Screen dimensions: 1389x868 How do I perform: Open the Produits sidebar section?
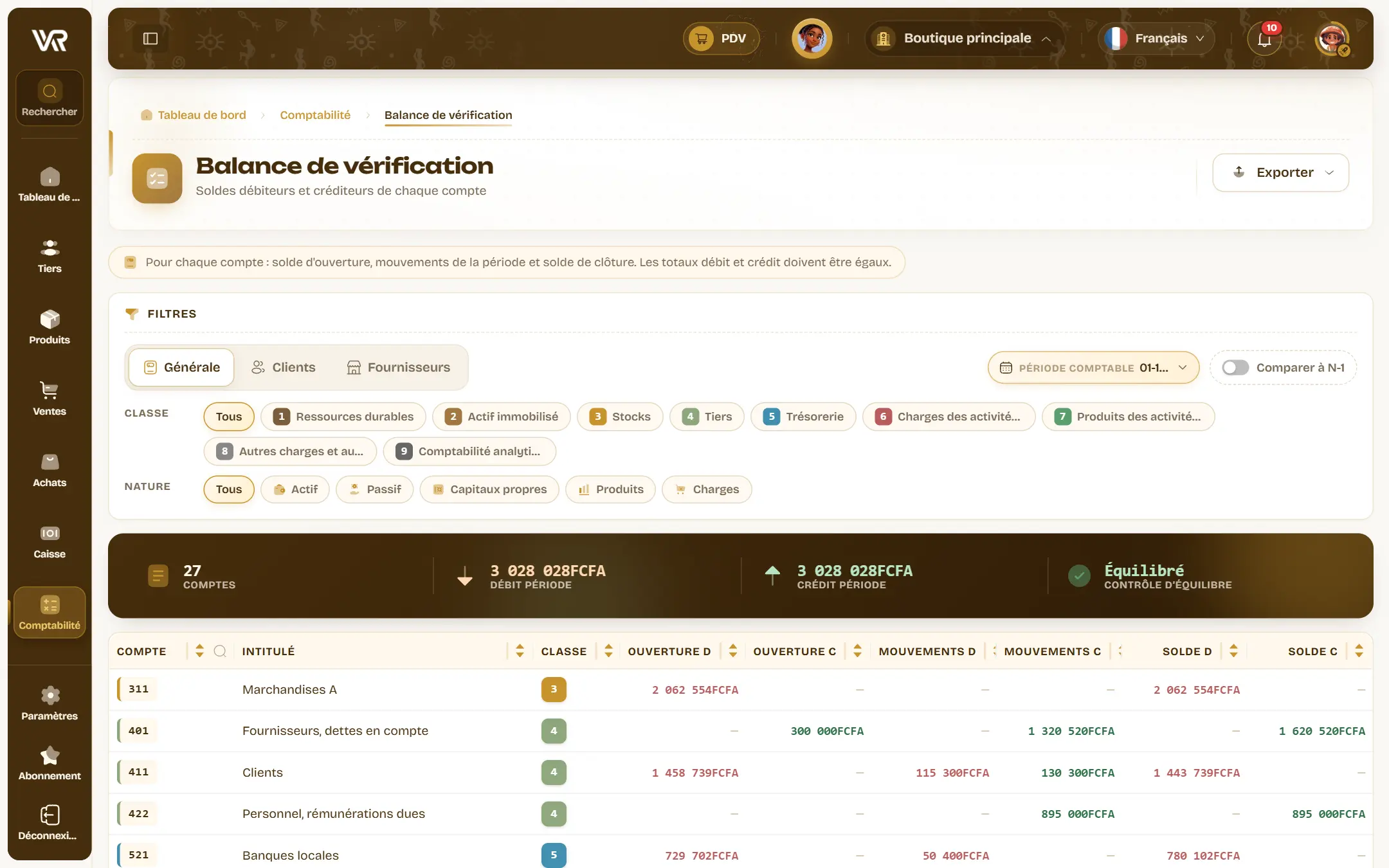point(50,327)
